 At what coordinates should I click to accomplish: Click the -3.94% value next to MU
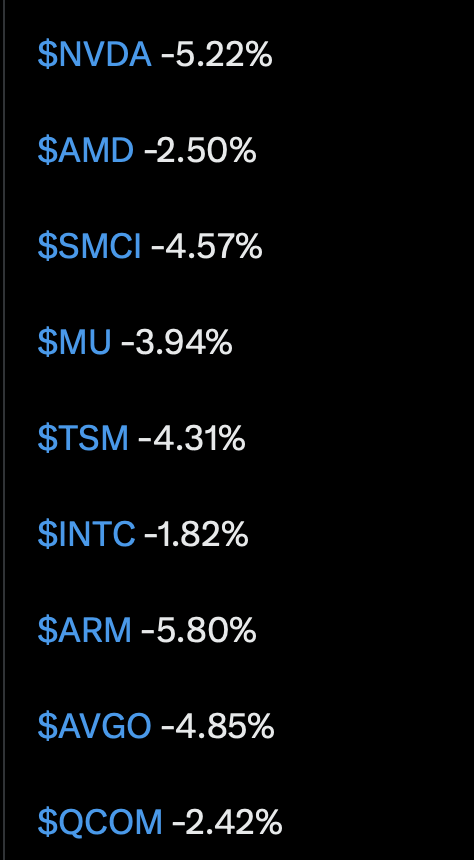pyautogui.click(x=177, y=342)
